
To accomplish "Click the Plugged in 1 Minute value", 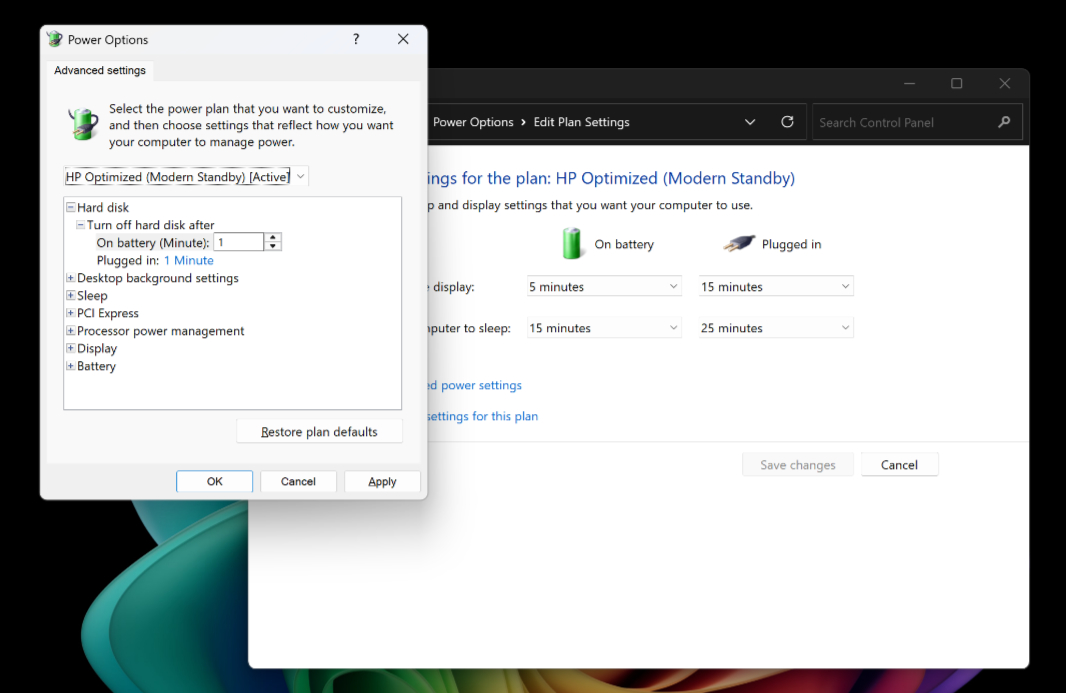I will tap(188, 261).
